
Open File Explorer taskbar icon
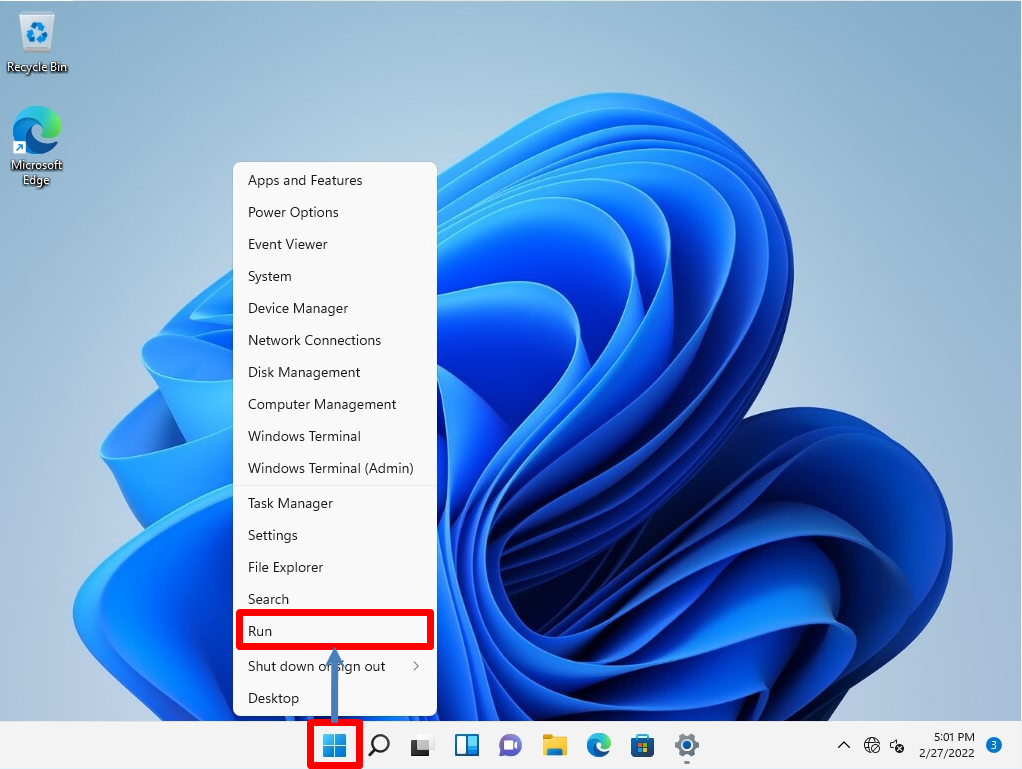point(555,745)
